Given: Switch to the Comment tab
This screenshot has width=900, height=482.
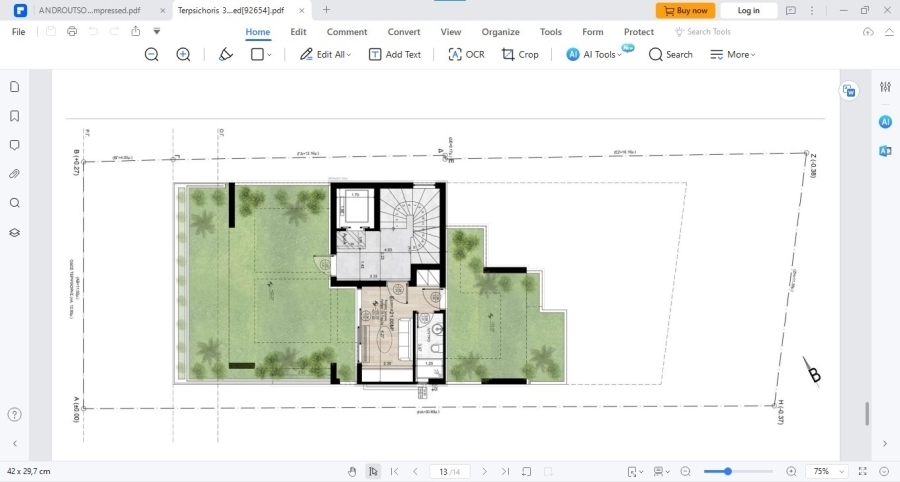Looking at the screenshot, I should click(x=347, y=32).
